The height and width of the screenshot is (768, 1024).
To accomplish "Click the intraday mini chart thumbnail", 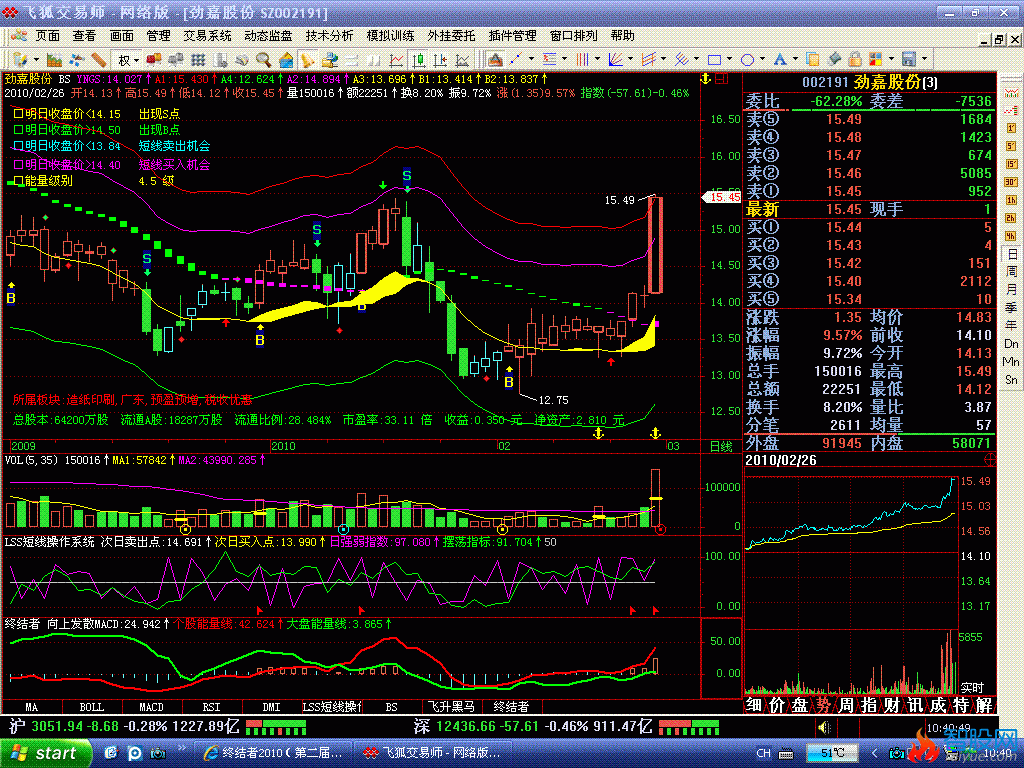I will [850, 583].
